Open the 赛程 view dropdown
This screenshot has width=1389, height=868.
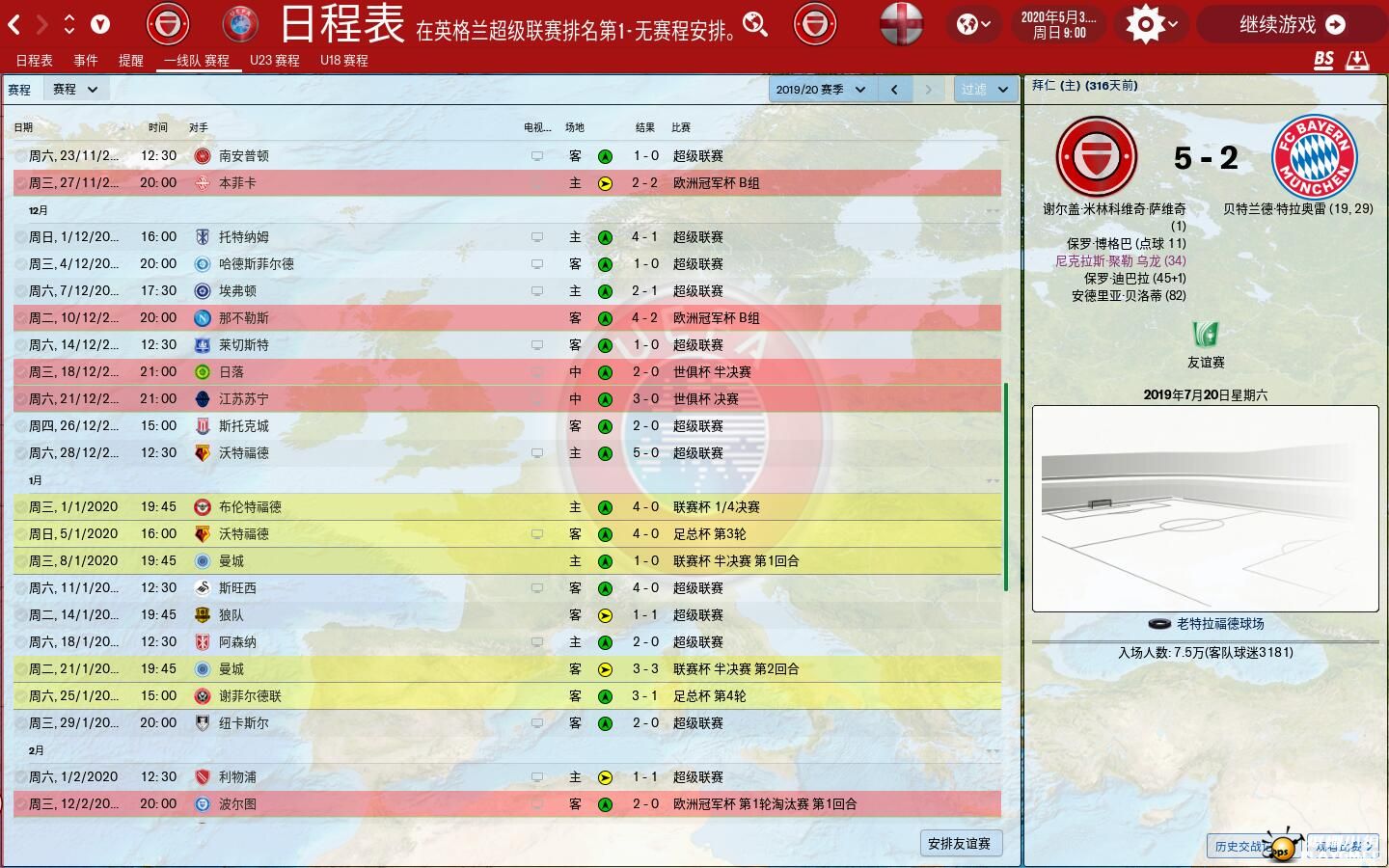point(76,89)
